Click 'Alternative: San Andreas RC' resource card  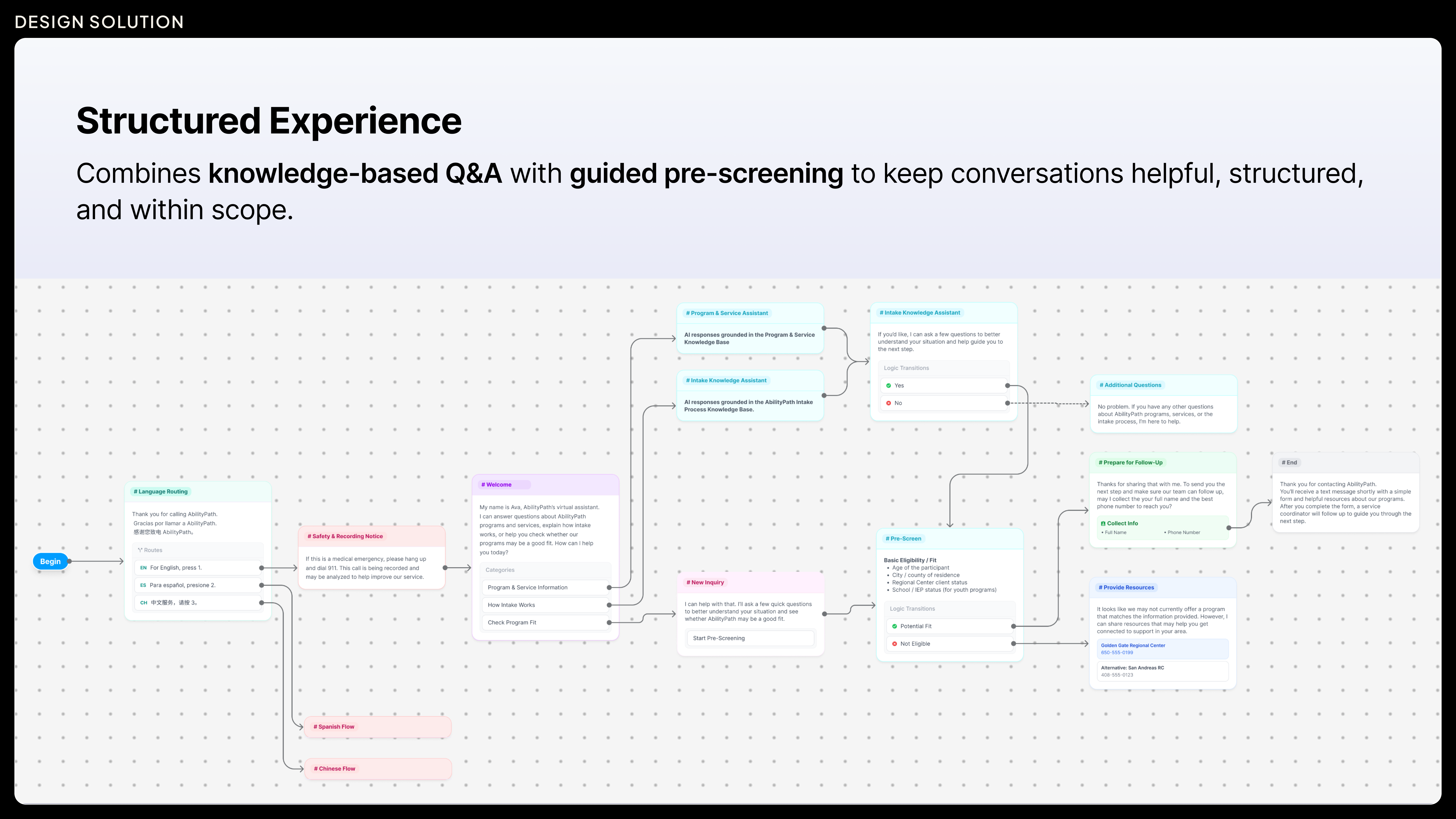pyautogui.click(x=1163, y=671)
